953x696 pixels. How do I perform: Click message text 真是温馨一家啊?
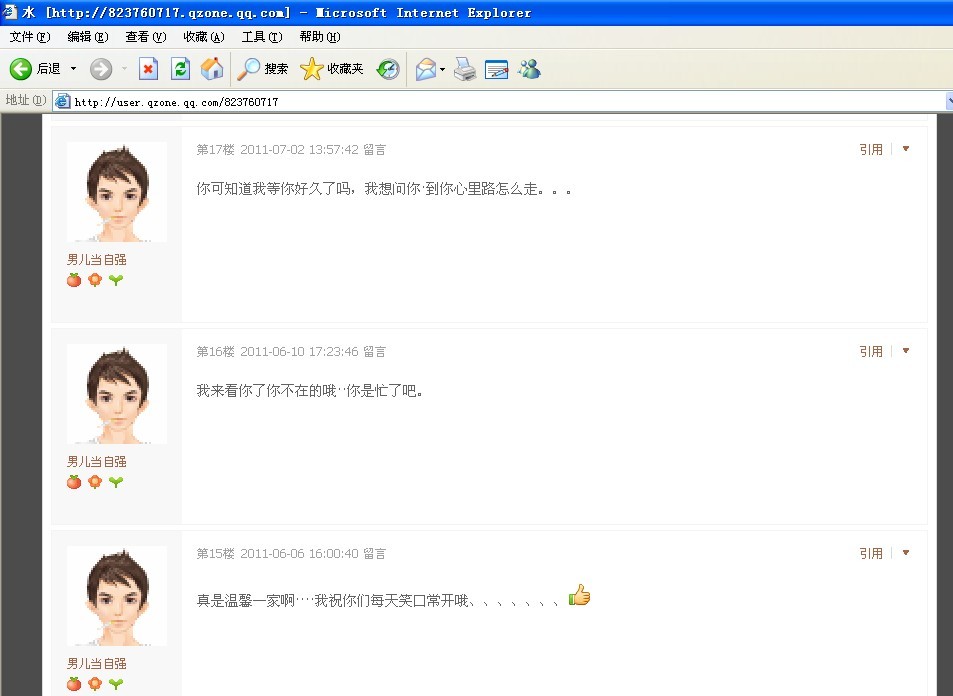tap(245, 601)
